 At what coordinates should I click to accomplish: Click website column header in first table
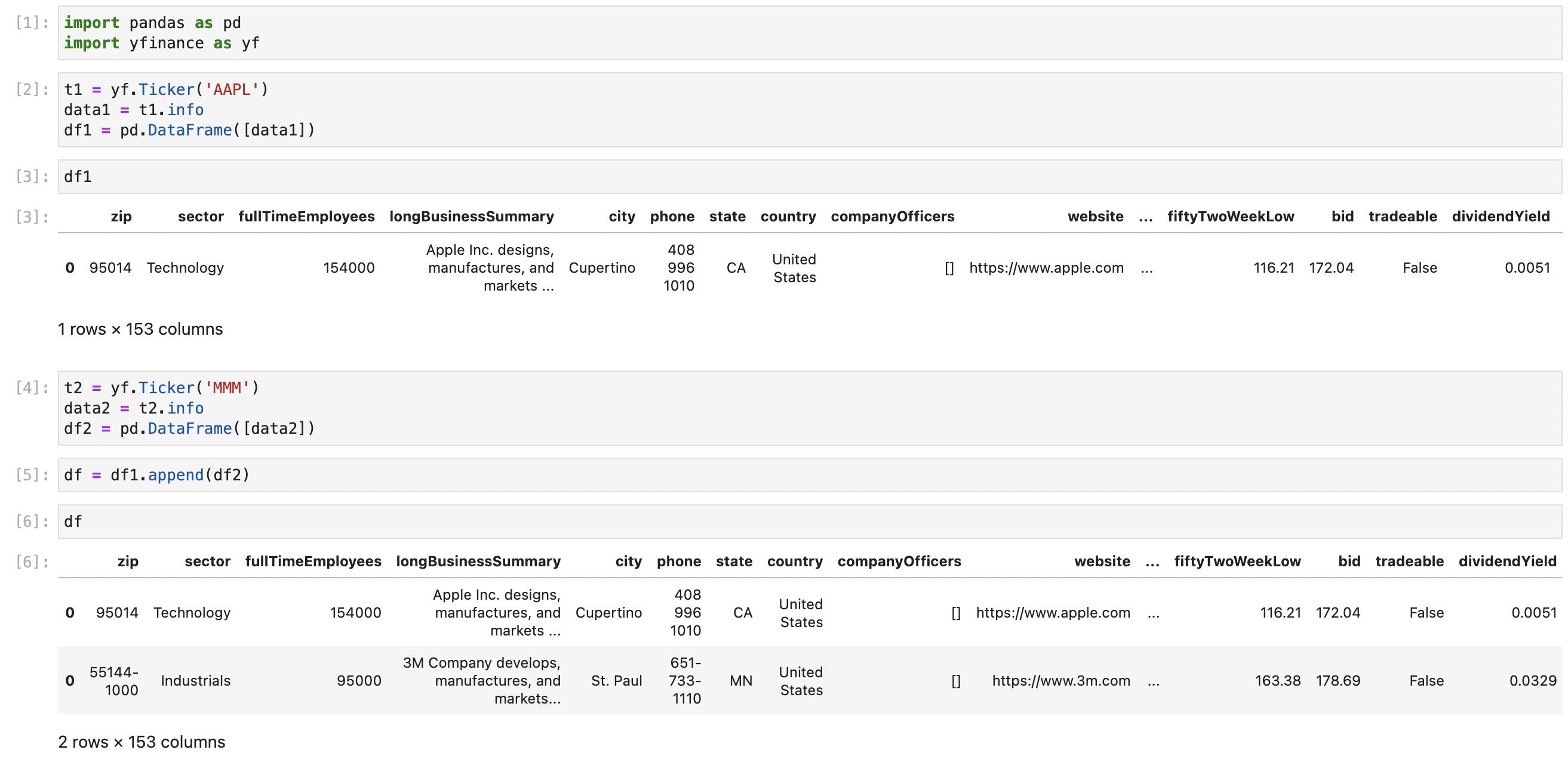coord(1096,217)
